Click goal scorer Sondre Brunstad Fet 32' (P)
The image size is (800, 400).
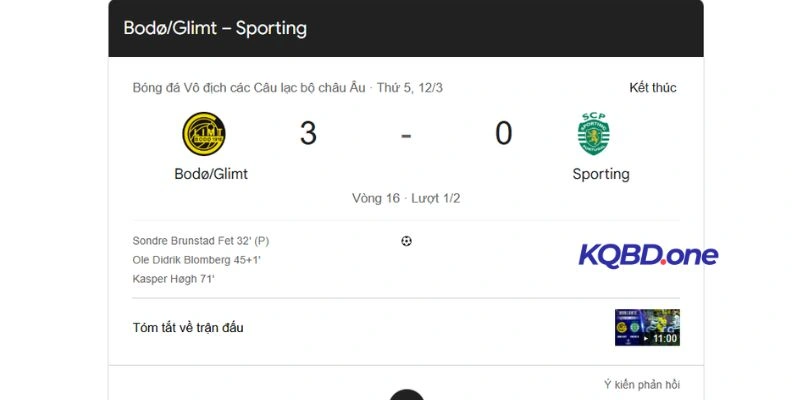(201, 241)
